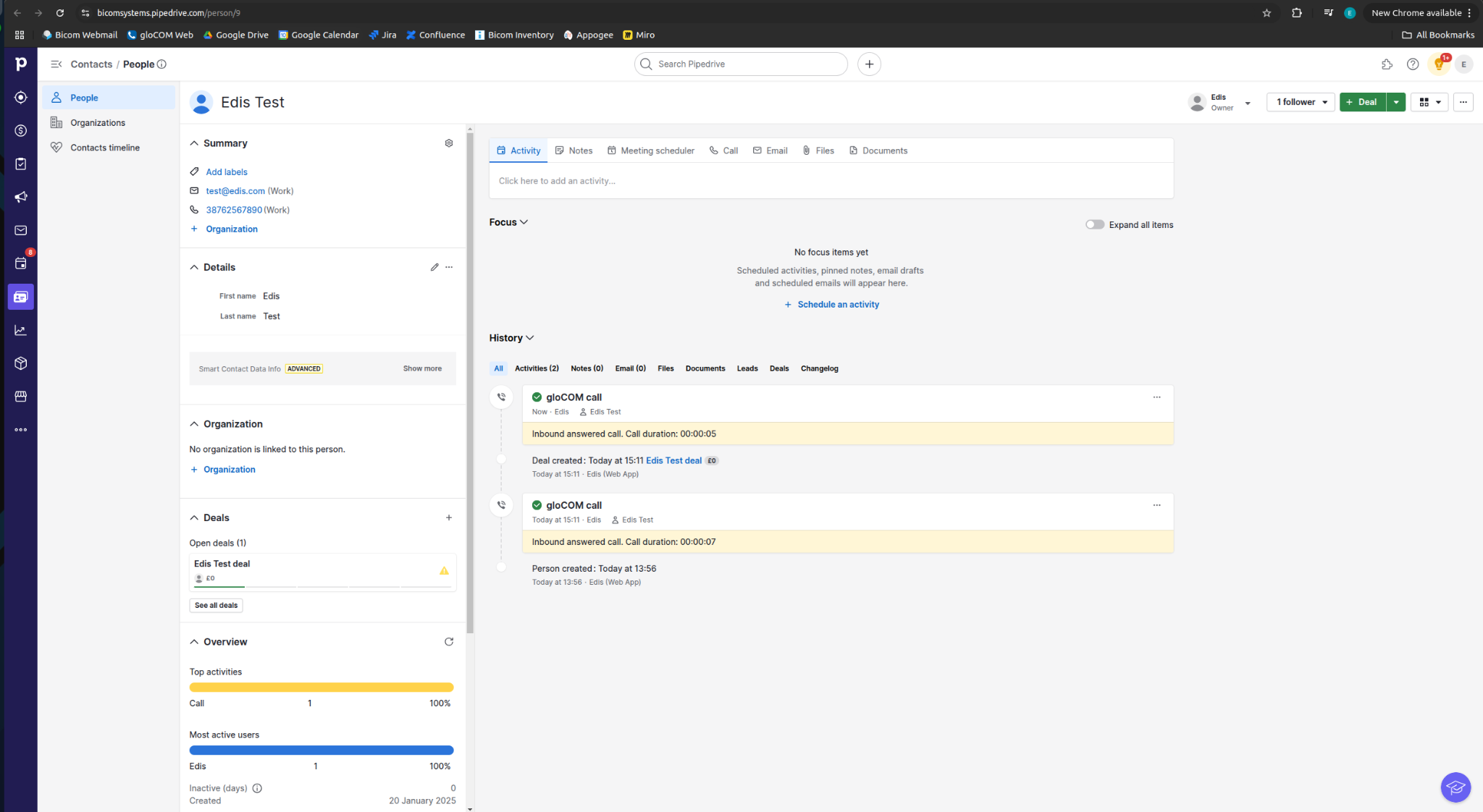
Task: Refresh the Overview section
Action: point(449,642)
